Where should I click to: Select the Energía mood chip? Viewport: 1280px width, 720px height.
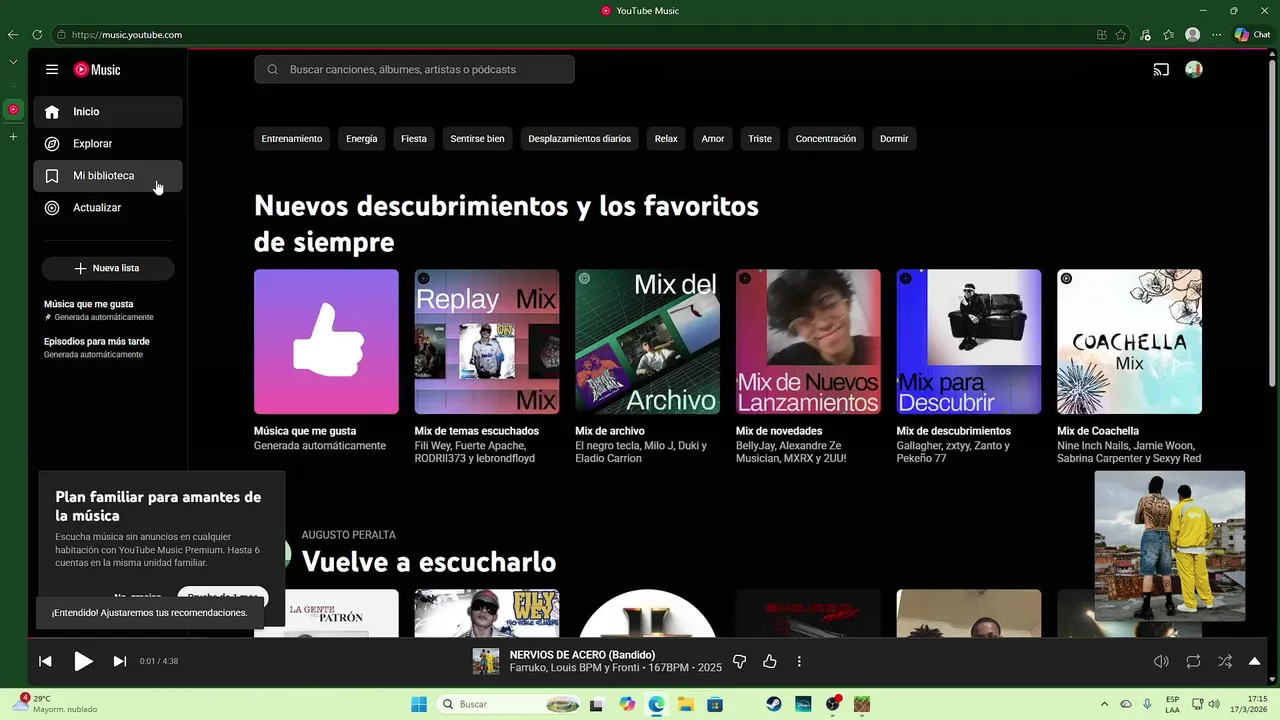[362, 139]
